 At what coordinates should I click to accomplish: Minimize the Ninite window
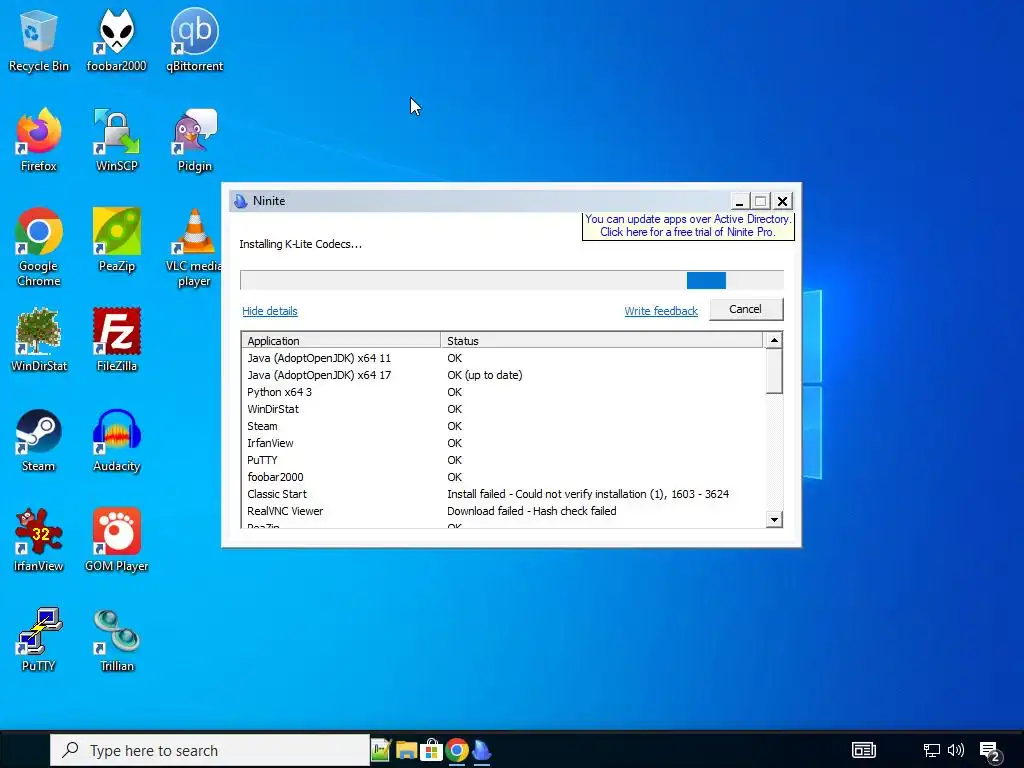(739, 201)
